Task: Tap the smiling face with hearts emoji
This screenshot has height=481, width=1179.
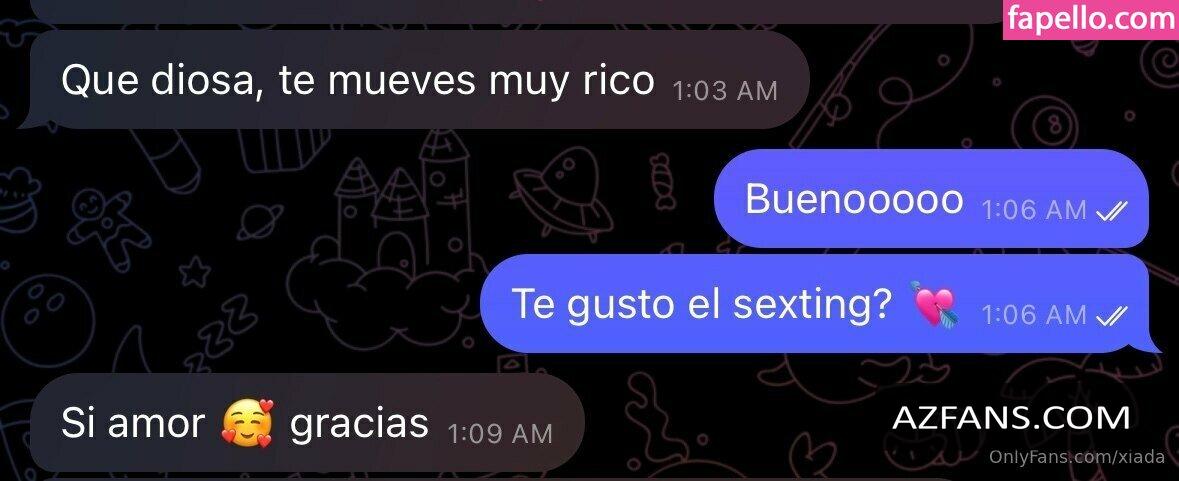Action: [247, 422]
